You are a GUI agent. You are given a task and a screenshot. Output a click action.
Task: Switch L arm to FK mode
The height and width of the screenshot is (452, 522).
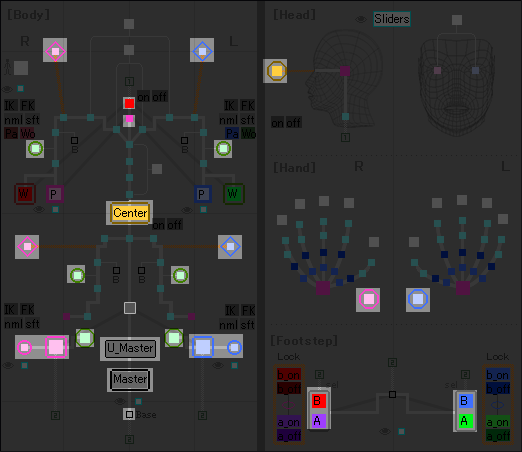point(247,106)
